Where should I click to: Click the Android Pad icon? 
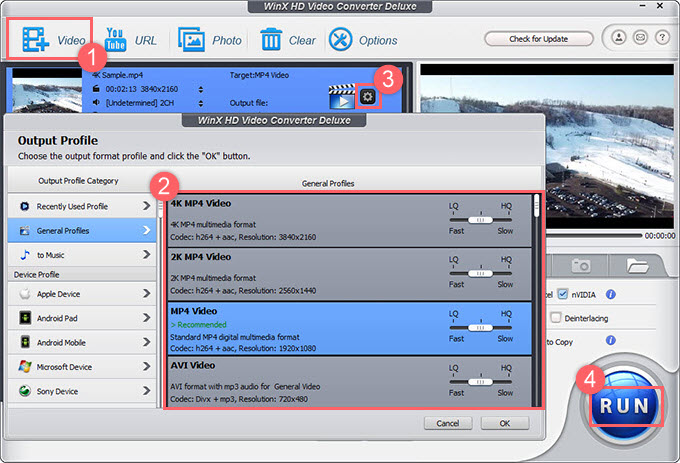pos(25,318)
